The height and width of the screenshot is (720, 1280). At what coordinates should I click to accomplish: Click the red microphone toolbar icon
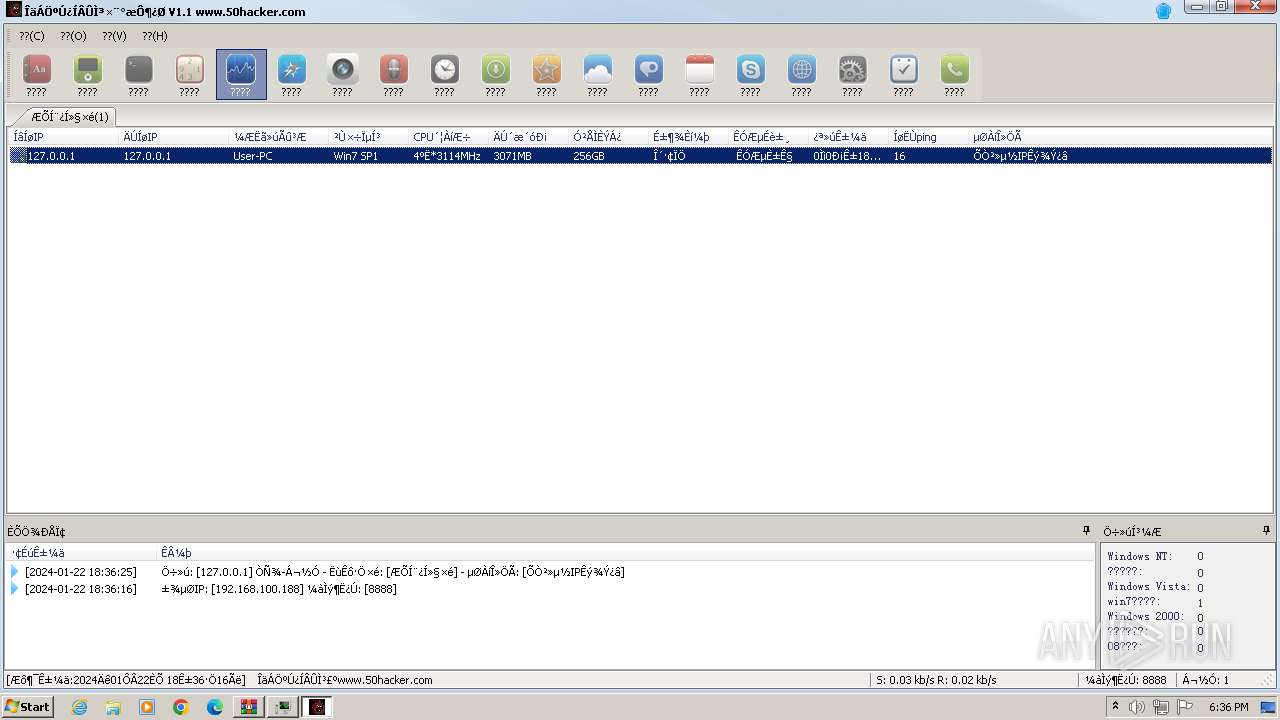393,74
